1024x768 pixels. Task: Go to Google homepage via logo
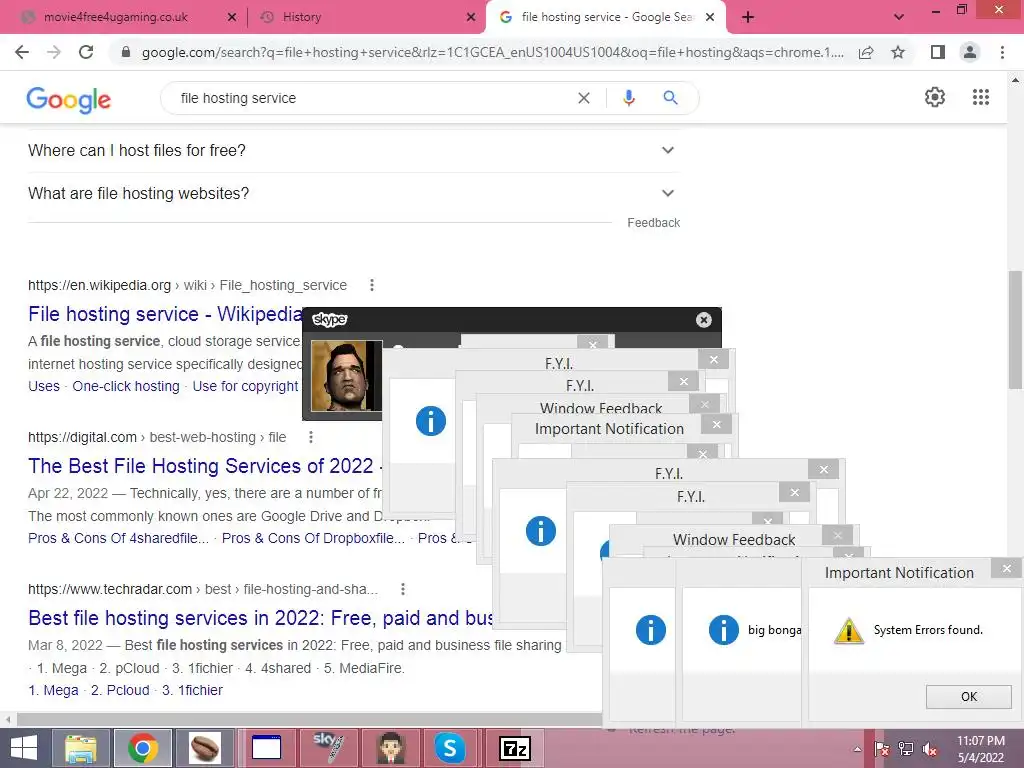pos(69,99)
